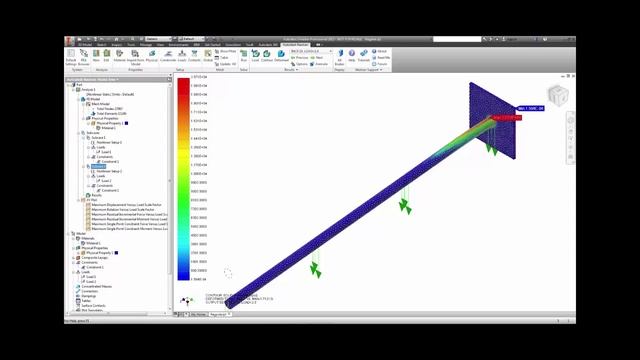Click the stress contour color legend bar
The width and height of the screenshot is (640, 360).
[183, 179]
